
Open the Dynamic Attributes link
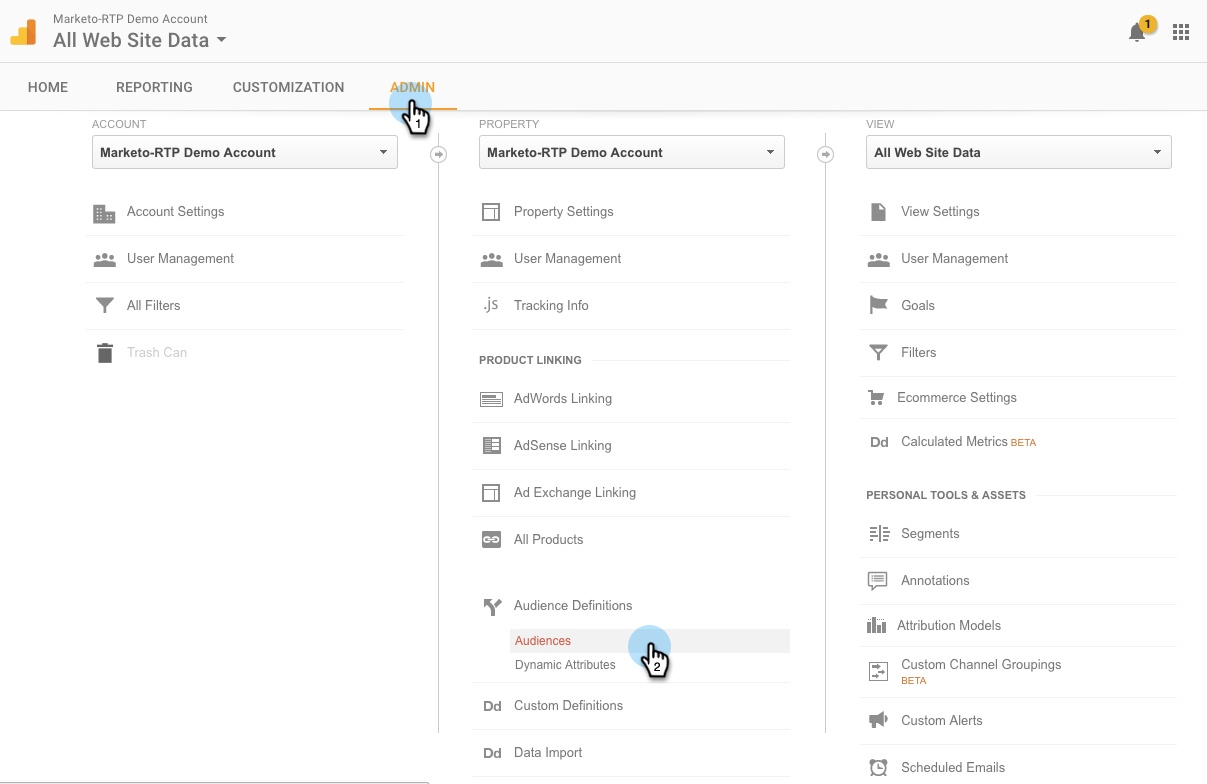(565, 665)
